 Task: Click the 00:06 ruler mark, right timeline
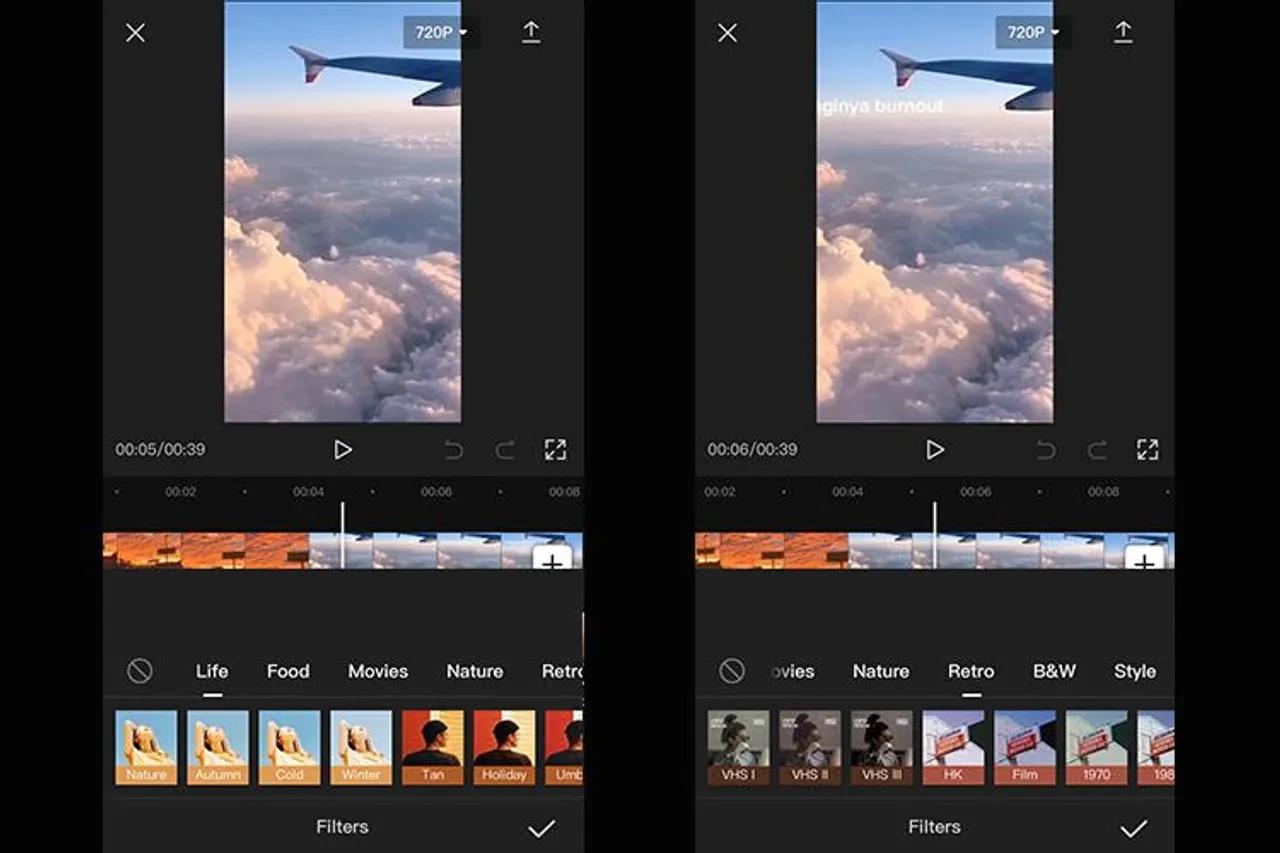(976, 492)
